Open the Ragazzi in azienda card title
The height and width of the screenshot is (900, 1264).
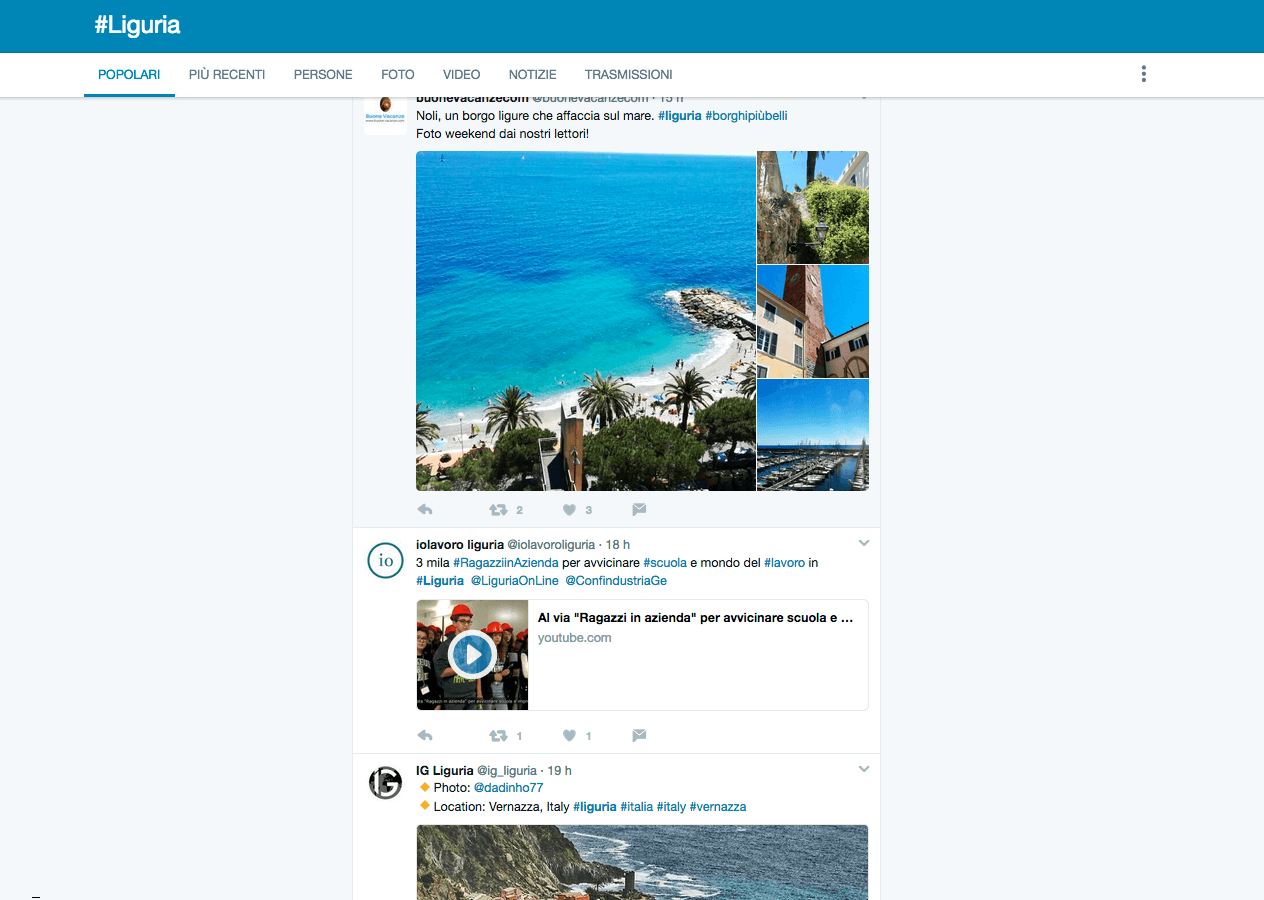pos(695,618)
